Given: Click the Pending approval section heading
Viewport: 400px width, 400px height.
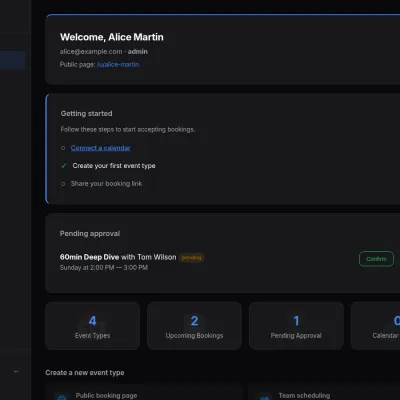Looking at the screenshot, I should click(x=90, y=233).
